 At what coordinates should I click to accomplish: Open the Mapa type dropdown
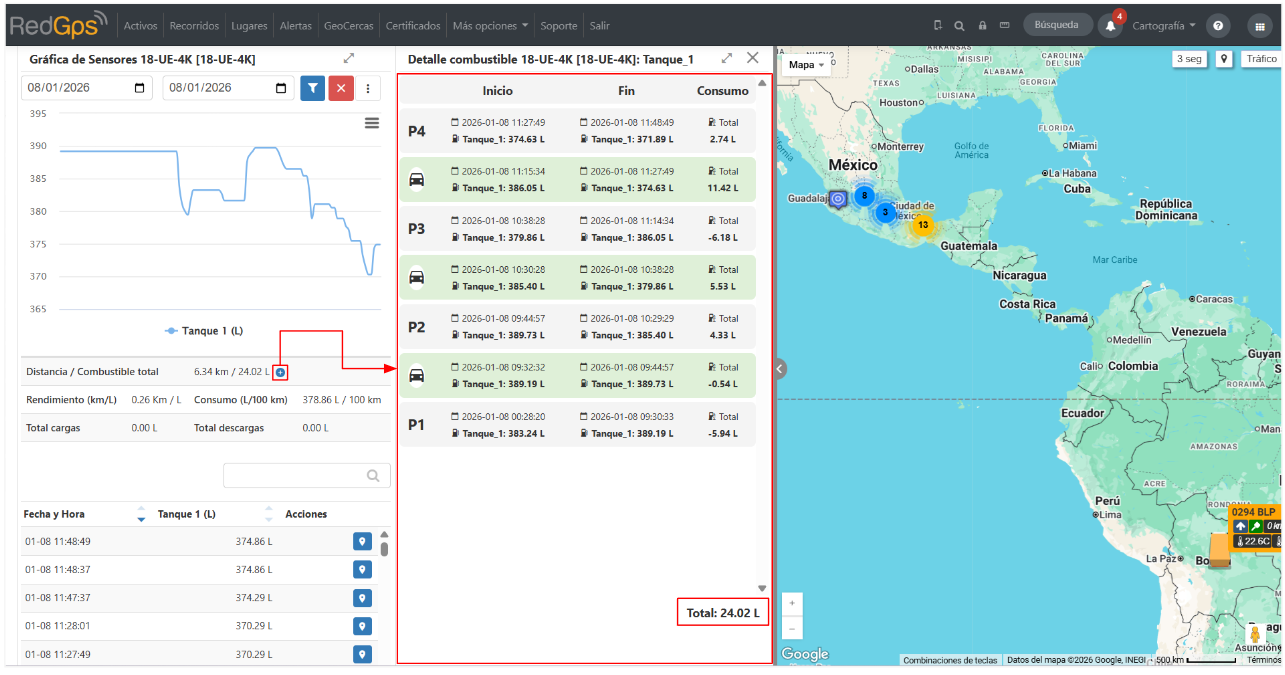(806, 65)
